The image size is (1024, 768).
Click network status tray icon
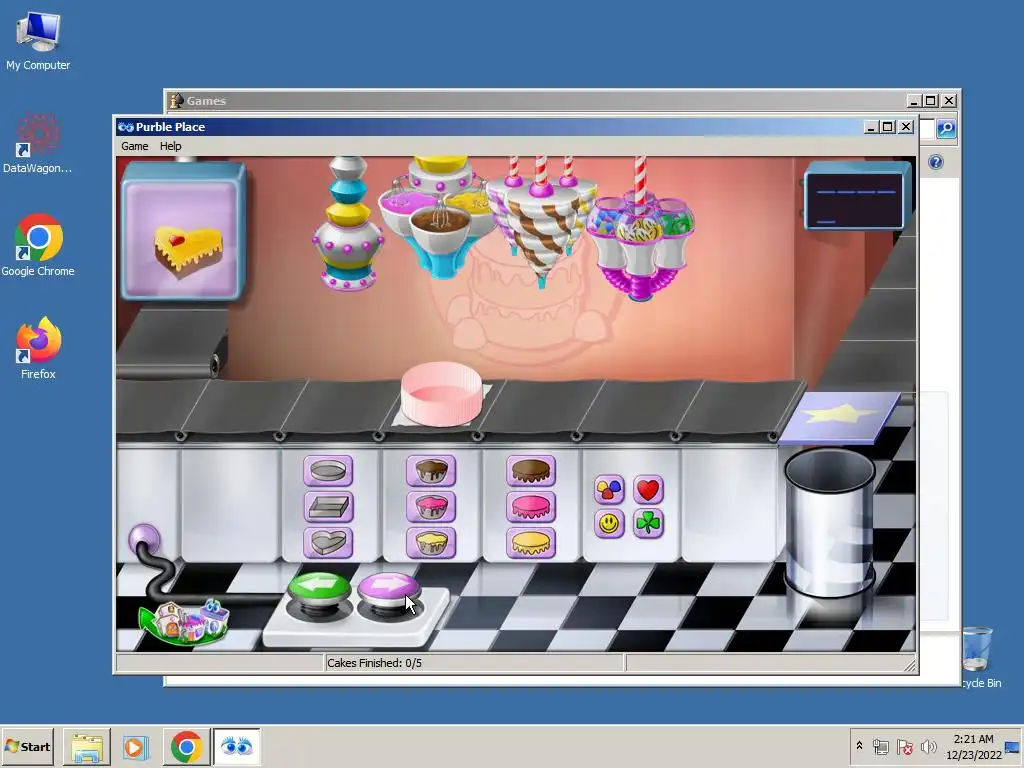point(880,746)
